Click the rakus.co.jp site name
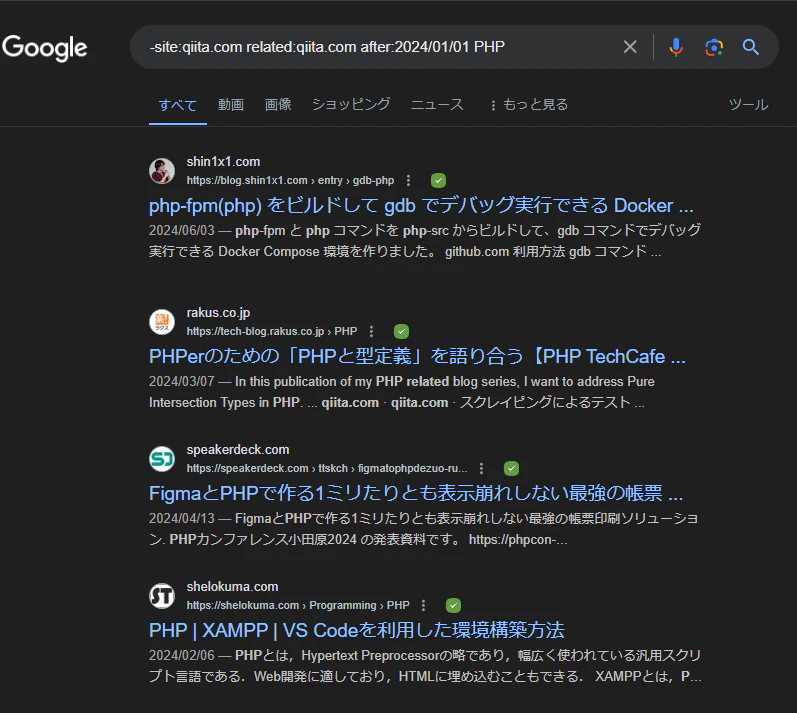Screen dimensions: 797x713 [x=218, y=313]
